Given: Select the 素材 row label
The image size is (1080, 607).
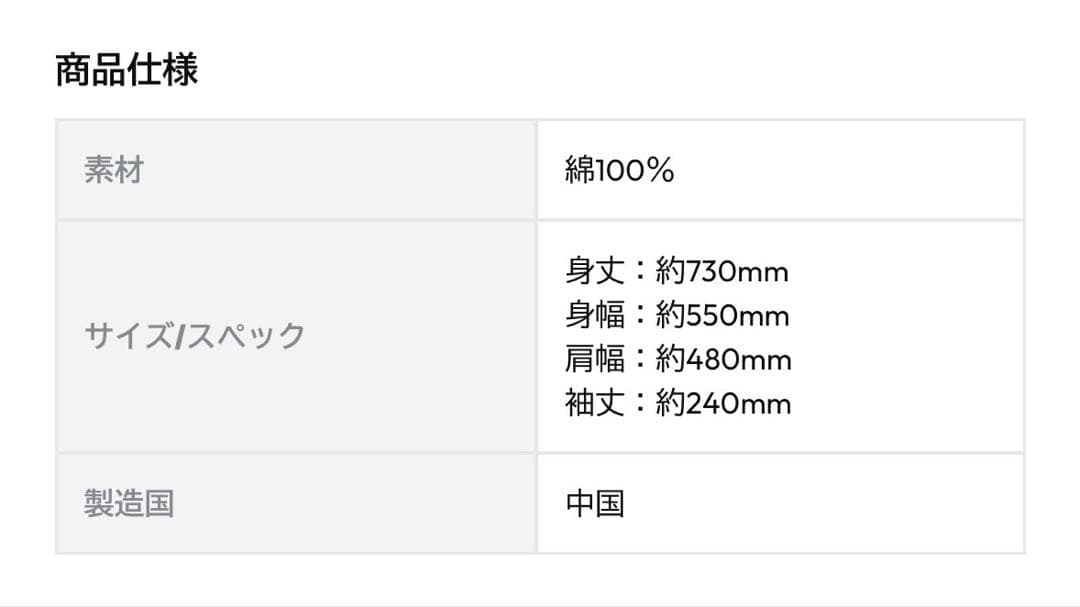Looking at the screenshot, I should 114,170.
